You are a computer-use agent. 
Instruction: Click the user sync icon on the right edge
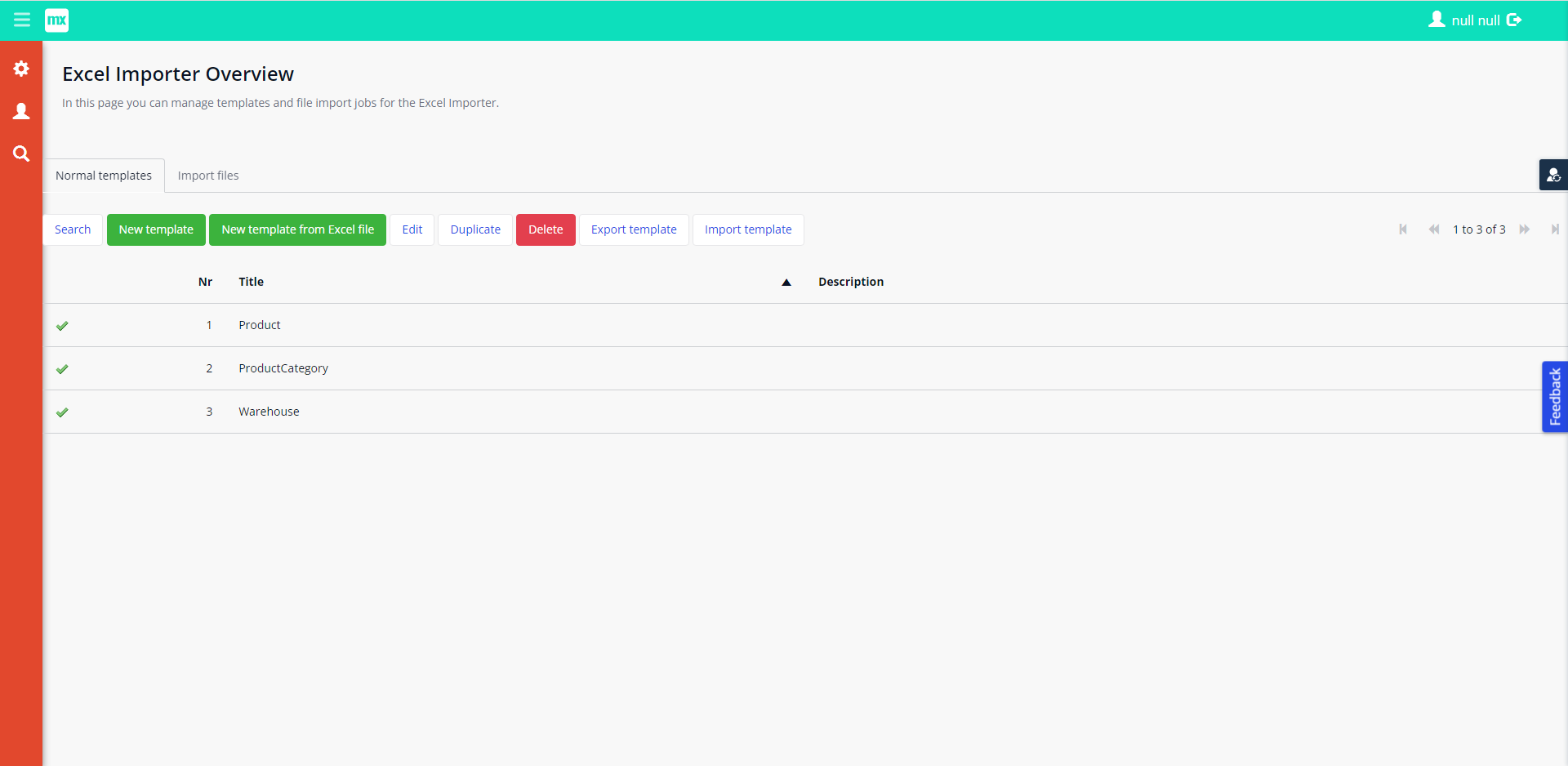[x=1554, y=175]
